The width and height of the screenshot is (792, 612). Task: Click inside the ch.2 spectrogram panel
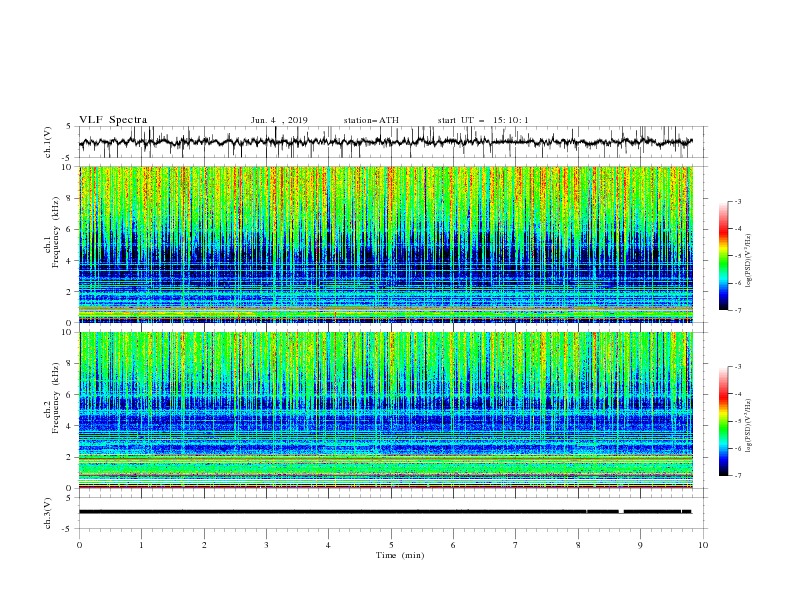coord(386,410)
